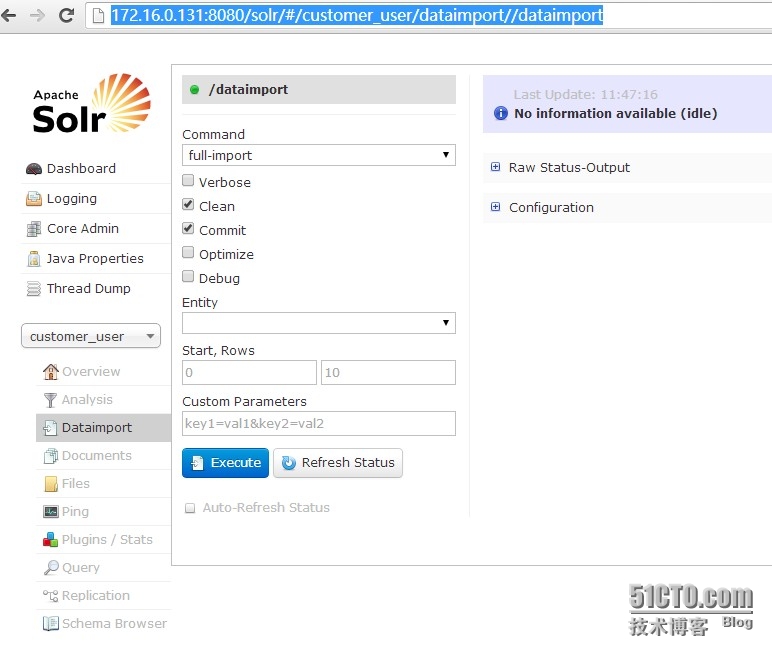
Task: Uncheck the Commit checkbox
Action: click(x=188, y=229)
